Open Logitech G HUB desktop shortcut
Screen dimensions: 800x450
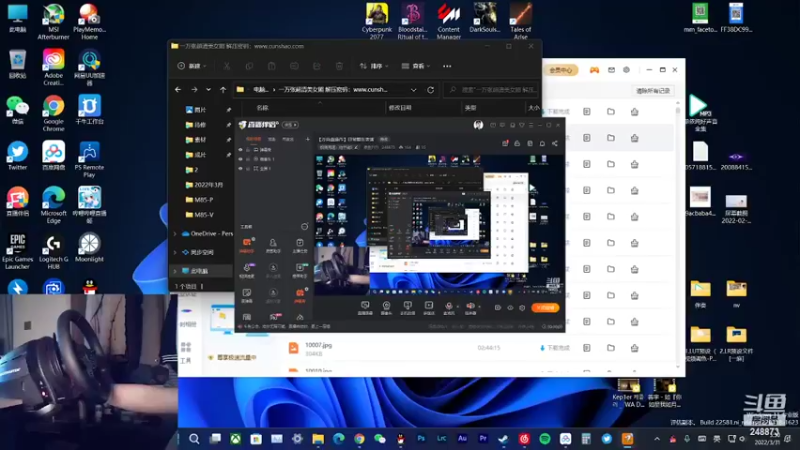pyautogui.click(x=53, y=251)
